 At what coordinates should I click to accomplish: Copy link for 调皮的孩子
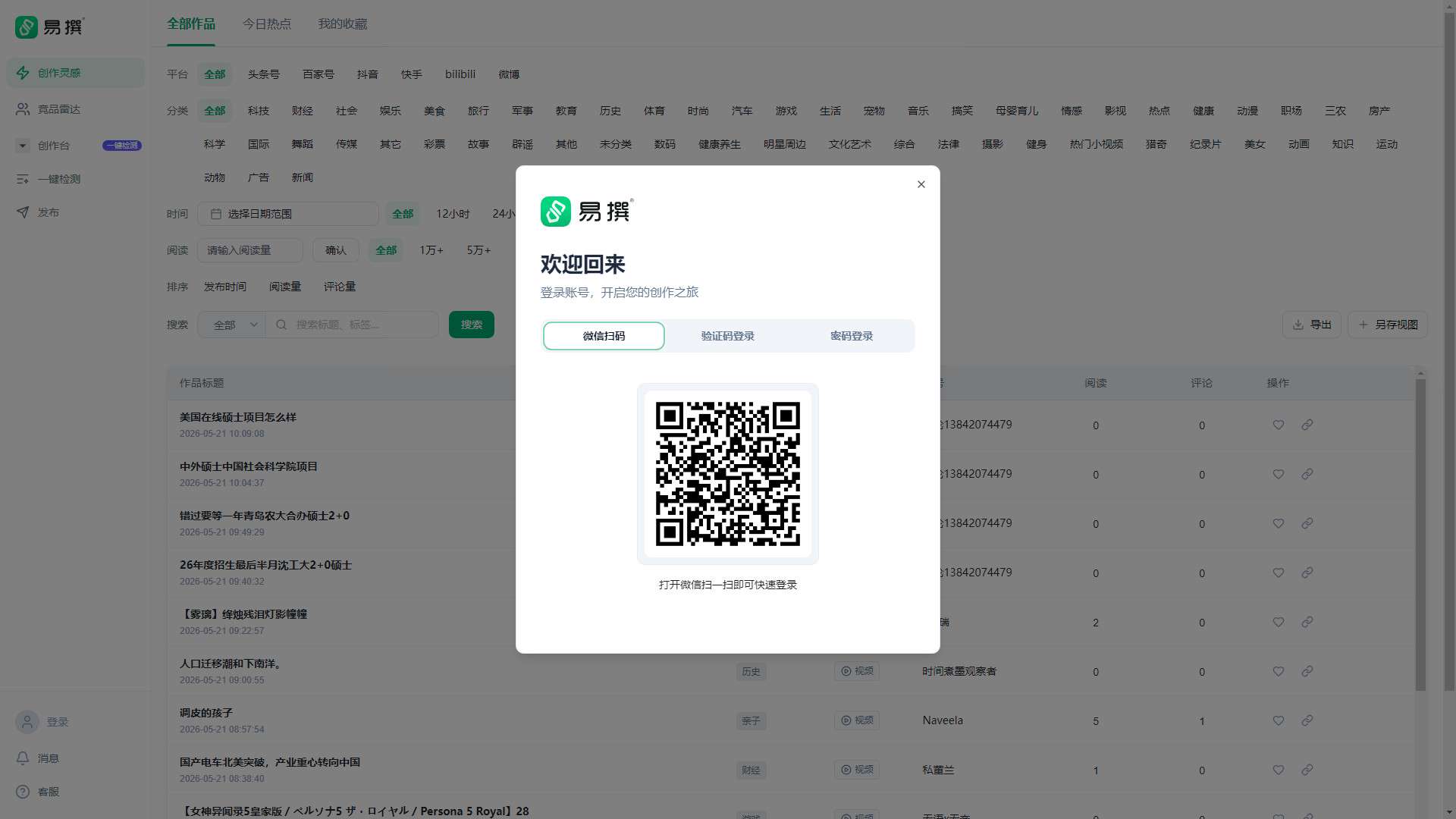pos(1307,720)
